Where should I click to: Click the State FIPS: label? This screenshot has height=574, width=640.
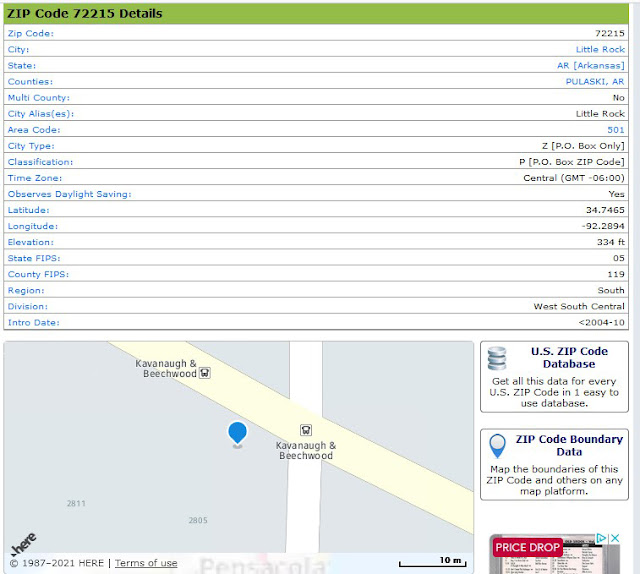34,258
